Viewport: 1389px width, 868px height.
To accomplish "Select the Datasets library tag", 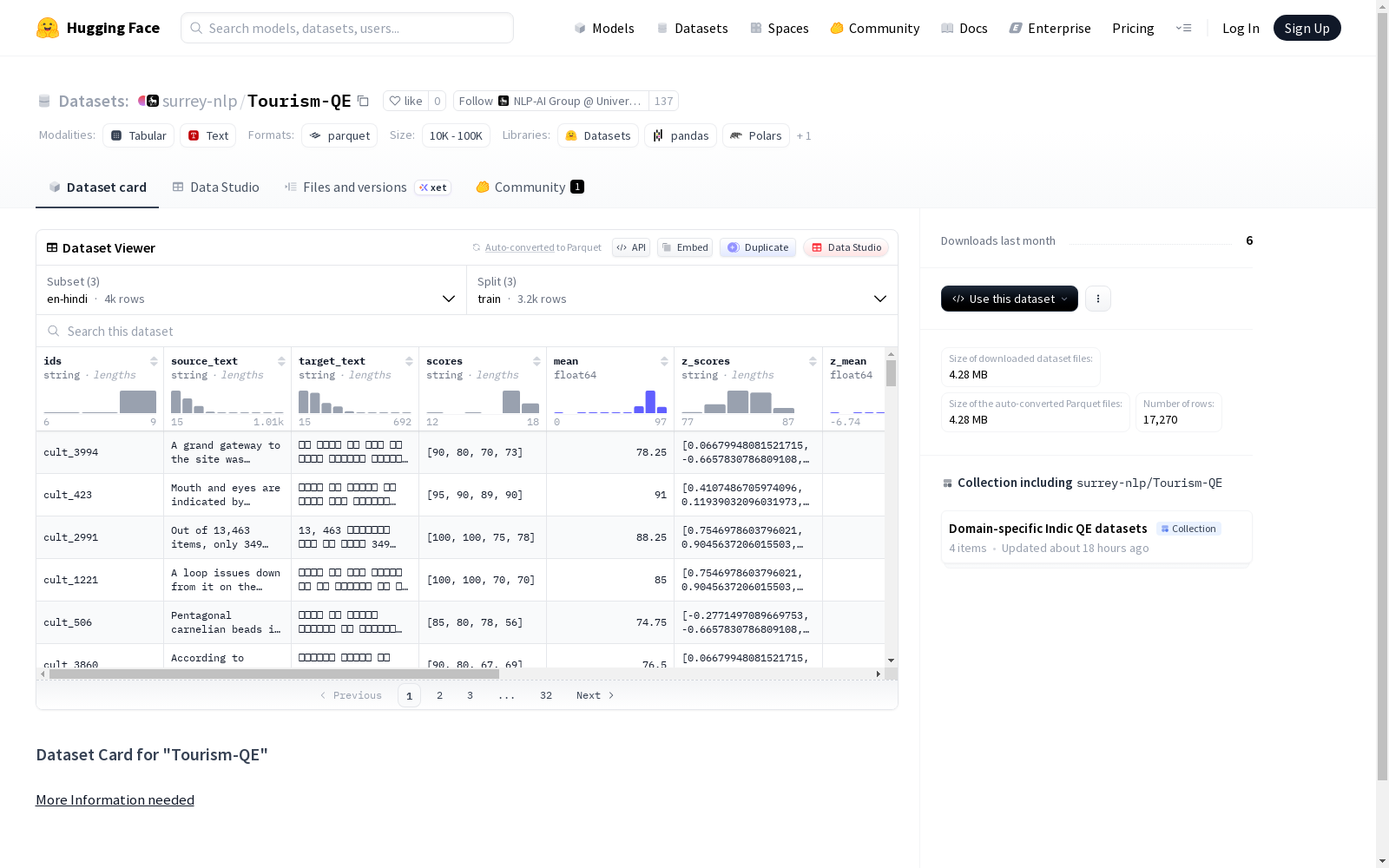I will tap(598, 135).
